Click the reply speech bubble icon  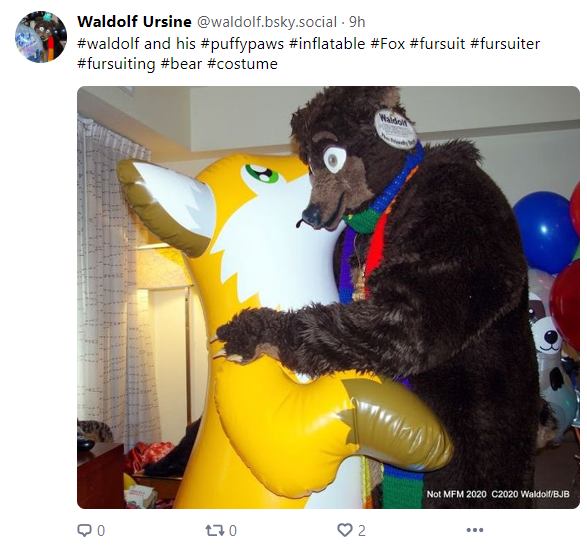[x=84, y=530]
